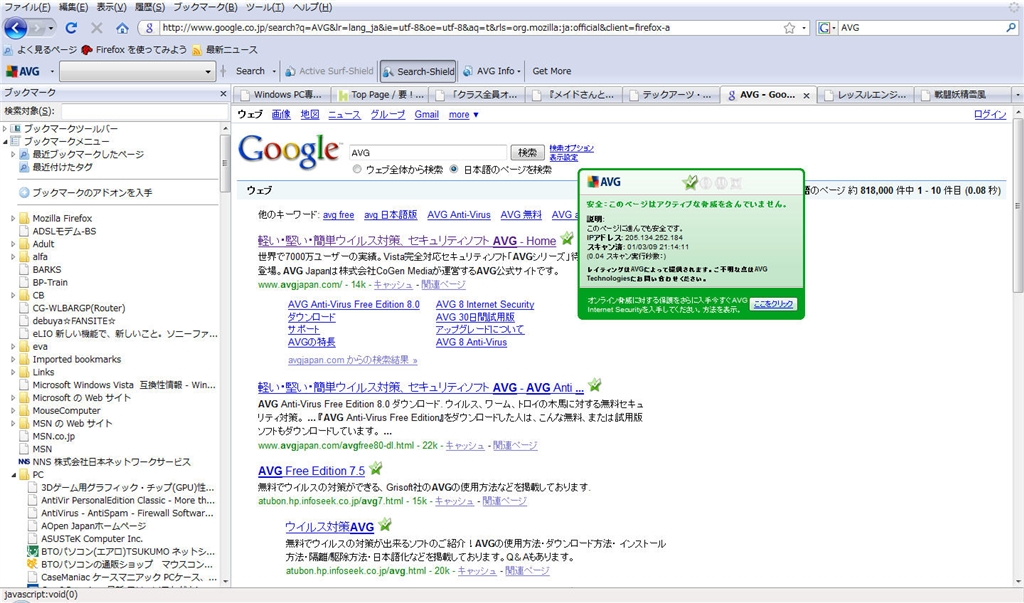Viewport: 1024px width, 603px height.
Task: Open Firefox を使ってみよう bookmark
Action: pos(134,50)
